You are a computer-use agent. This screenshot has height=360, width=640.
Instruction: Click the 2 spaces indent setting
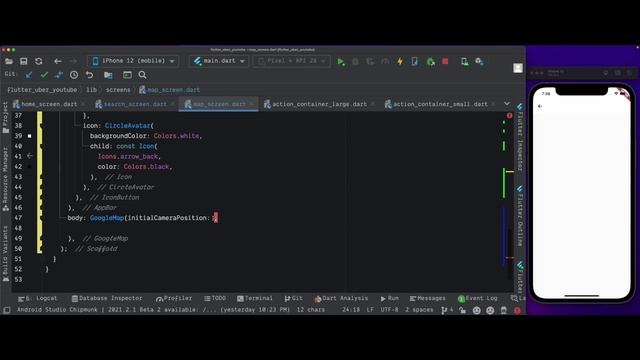419,310
